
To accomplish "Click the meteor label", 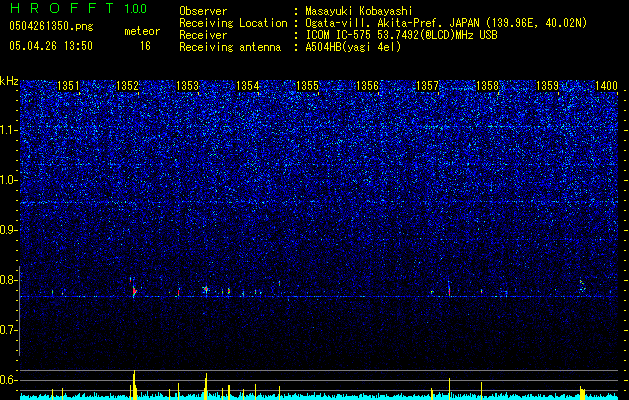I will click(x=142, y=31).
